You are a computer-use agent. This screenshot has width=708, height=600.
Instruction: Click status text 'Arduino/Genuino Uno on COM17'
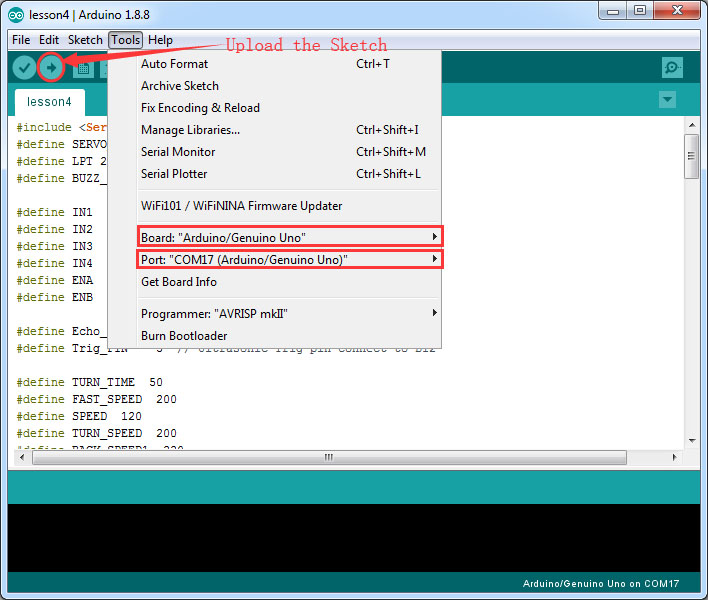click(601, 584)
